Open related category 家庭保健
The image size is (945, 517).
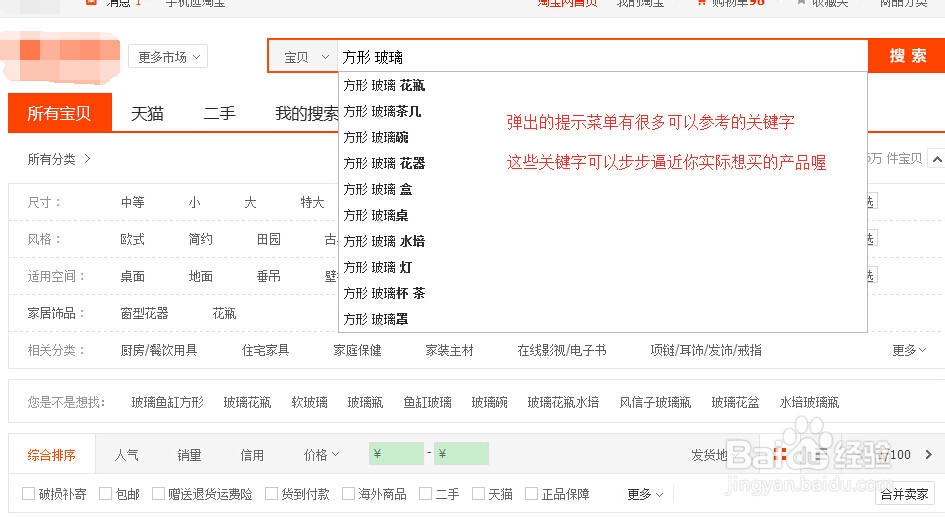coord(357,350)
